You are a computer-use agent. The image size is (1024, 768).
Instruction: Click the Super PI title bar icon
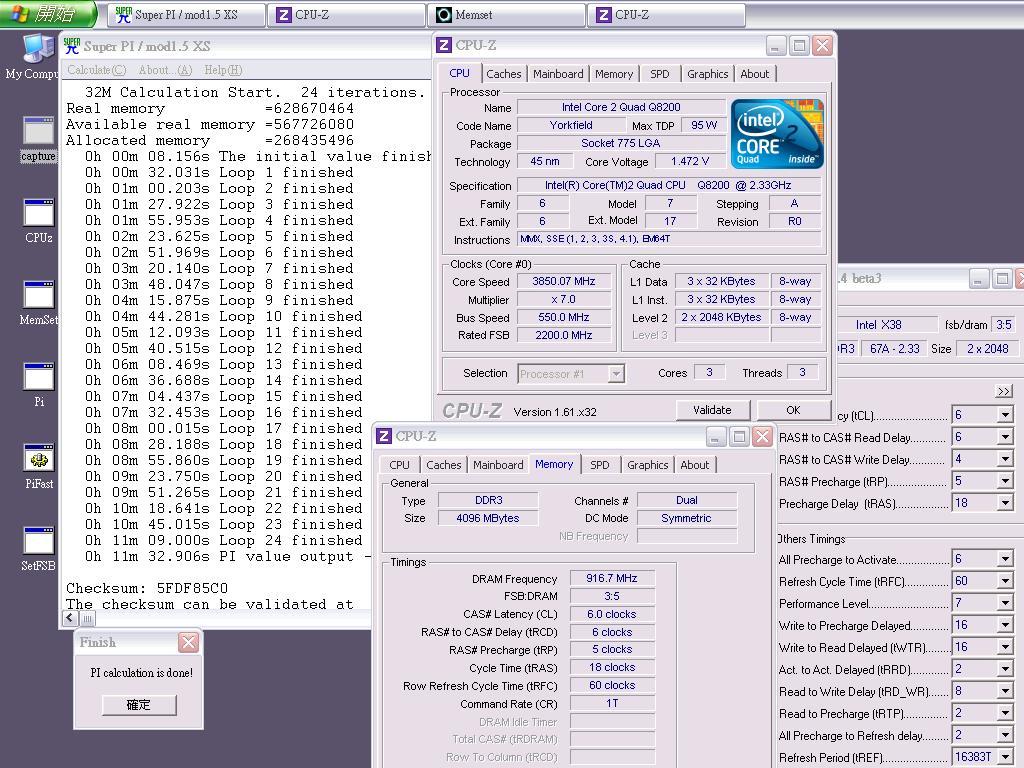(x=71, y=46)
